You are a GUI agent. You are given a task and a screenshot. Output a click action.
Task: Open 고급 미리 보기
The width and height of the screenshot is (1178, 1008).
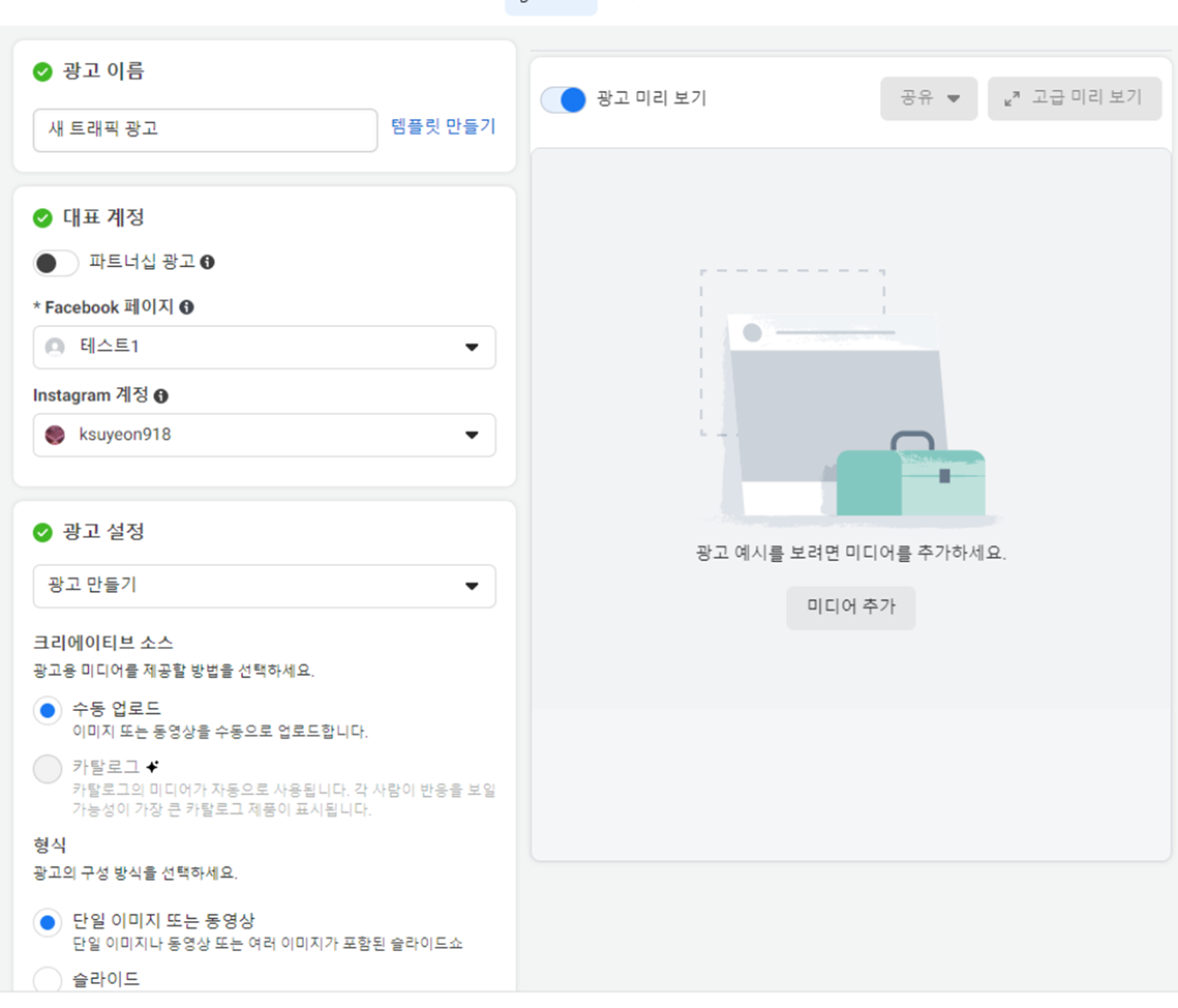(x=1074, y=98)
